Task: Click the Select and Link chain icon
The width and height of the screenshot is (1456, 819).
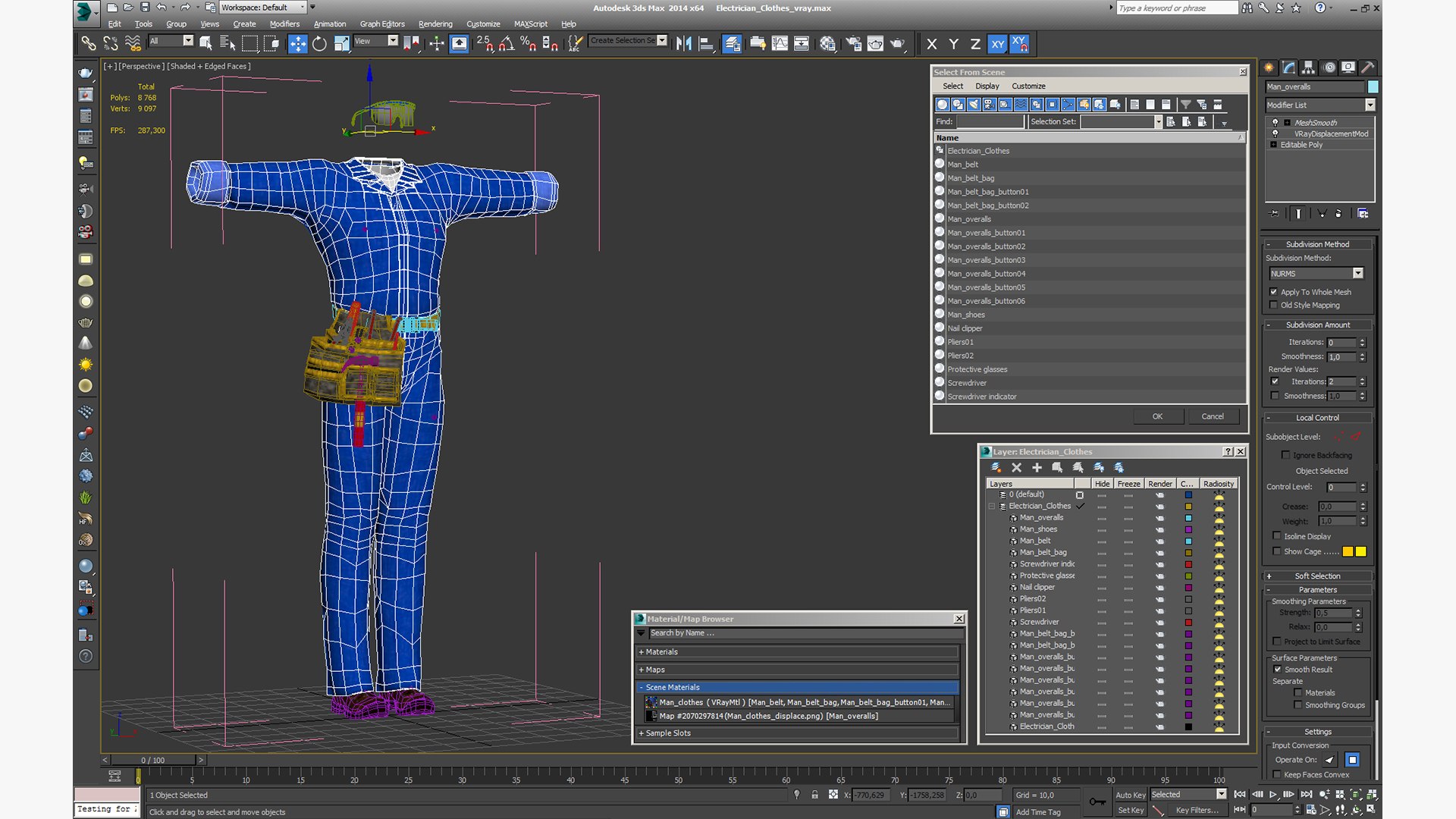Action: tap(89, 44)
